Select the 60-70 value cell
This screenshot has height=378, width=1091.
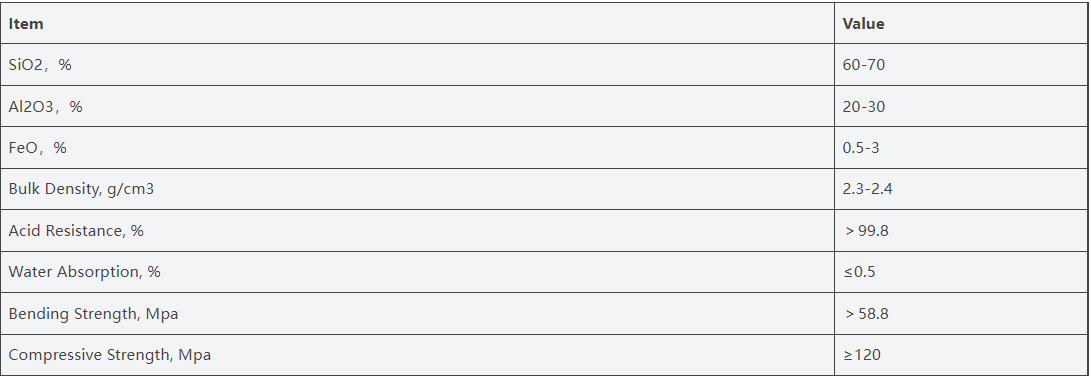coord(961,65)
